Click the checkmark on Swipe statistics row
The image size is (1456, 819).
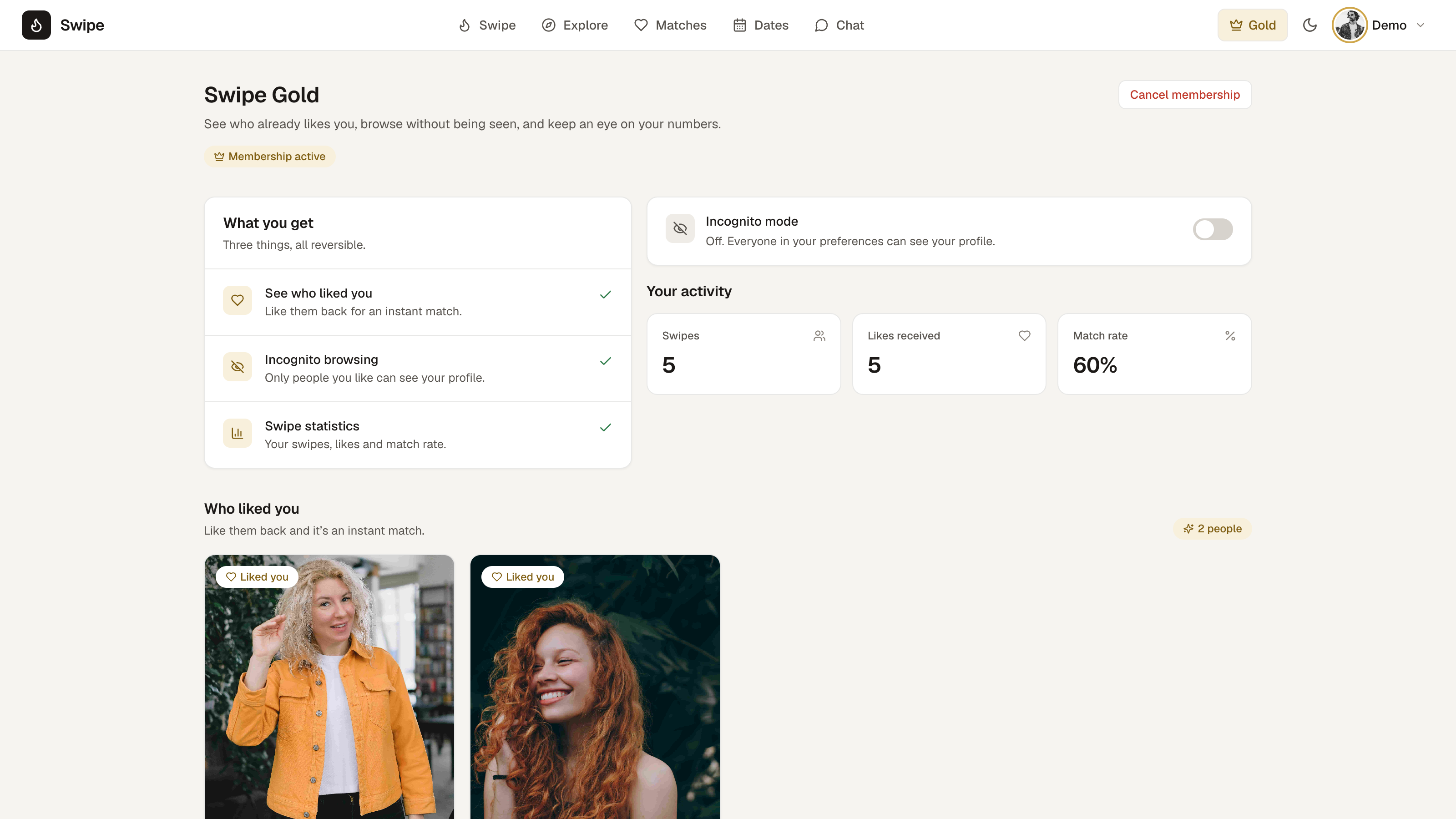click(605, 427)
